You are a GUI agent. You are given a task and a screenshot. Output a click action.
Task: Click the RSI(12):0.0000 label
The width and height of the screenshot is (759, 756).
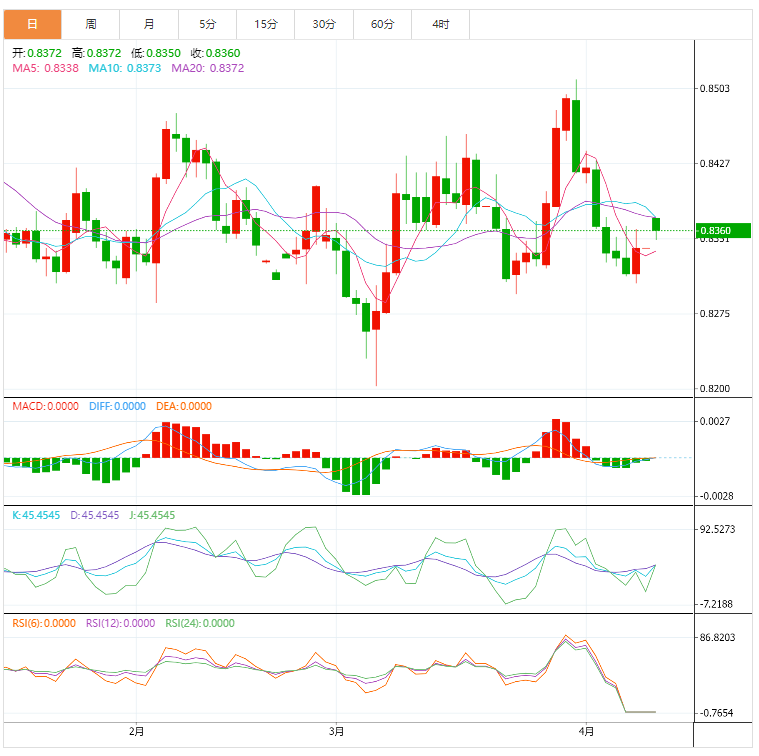pyautogui.click(x=121, y=623)
